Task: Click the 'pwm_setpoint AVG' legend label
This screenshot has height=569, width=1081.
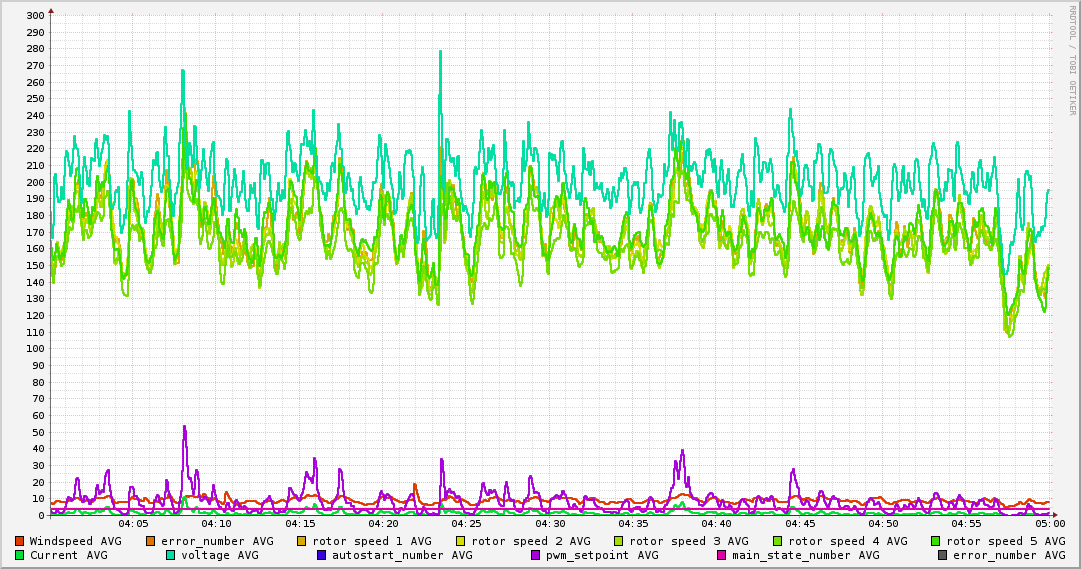Action: [x=602, y=556]
